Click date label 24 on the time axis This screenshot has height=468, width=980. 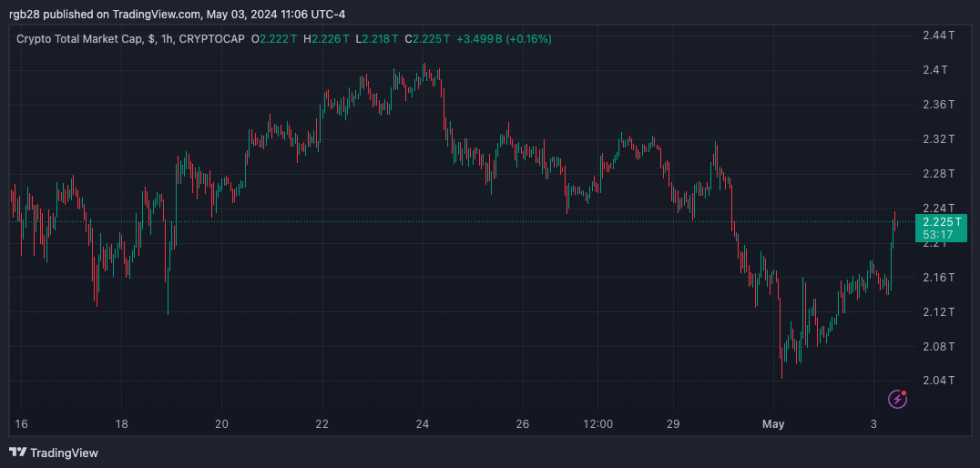pos(422,424)
